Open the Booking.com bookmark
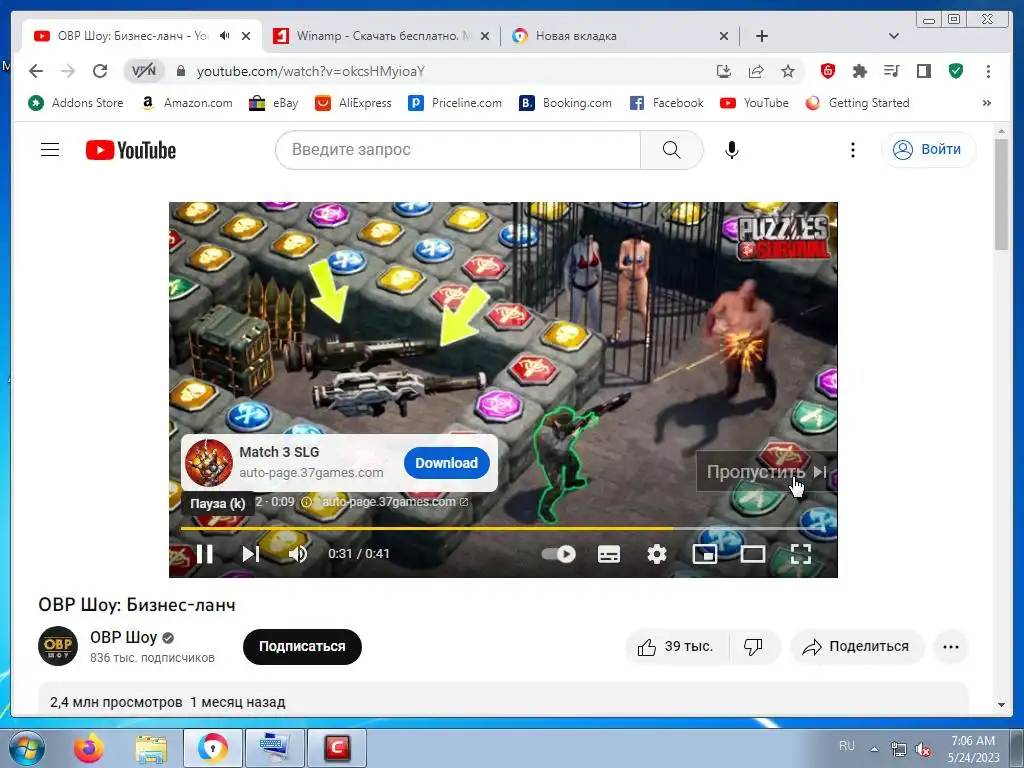The height and width of the screenshot is (768, 1024). pyautogui.click(x=566, y=103)
